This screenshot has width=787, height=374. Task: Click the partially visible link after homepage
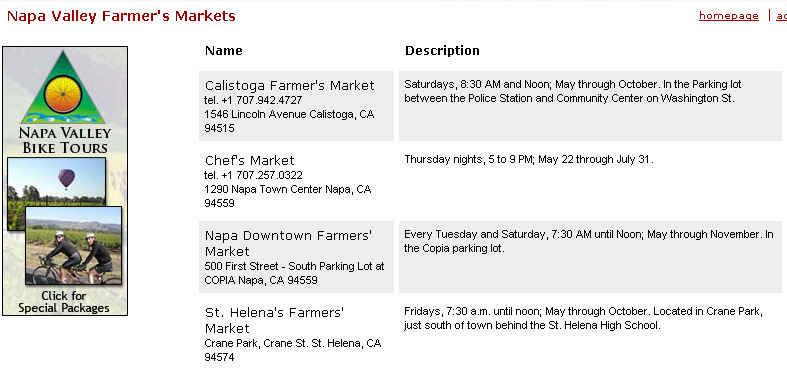(x=781, y=16)
